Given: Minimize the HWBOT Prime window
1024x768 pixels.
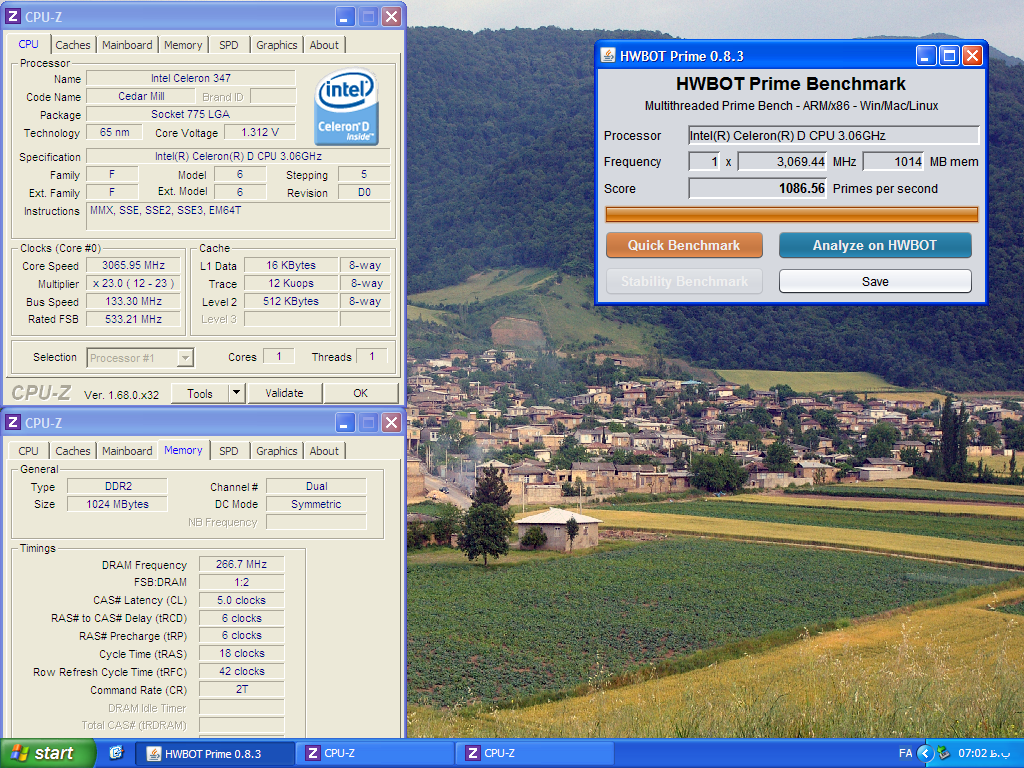Looking at the screenshot, I should point(926,56).
